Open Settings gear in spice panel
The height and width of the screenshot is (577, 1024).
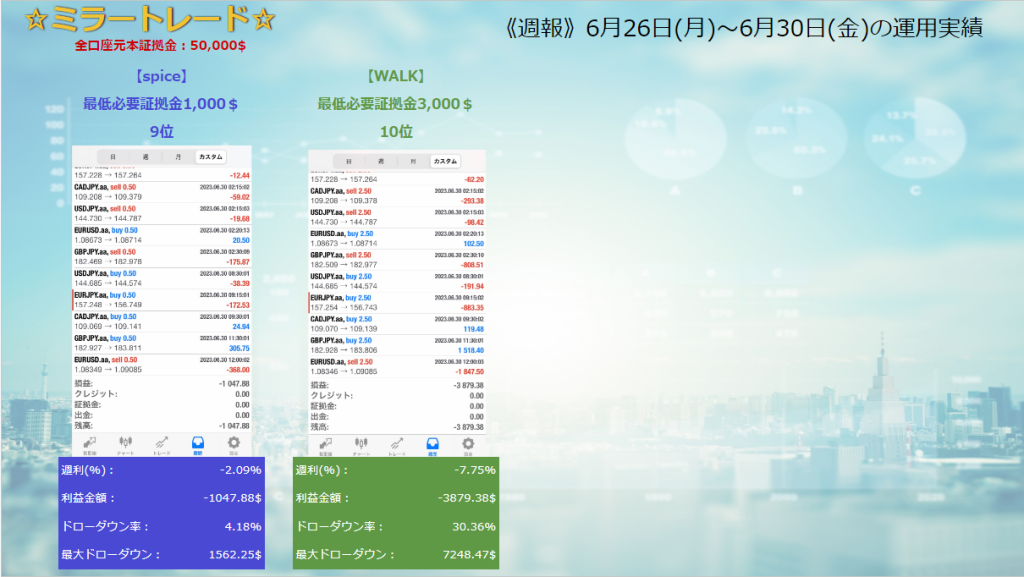234,443
